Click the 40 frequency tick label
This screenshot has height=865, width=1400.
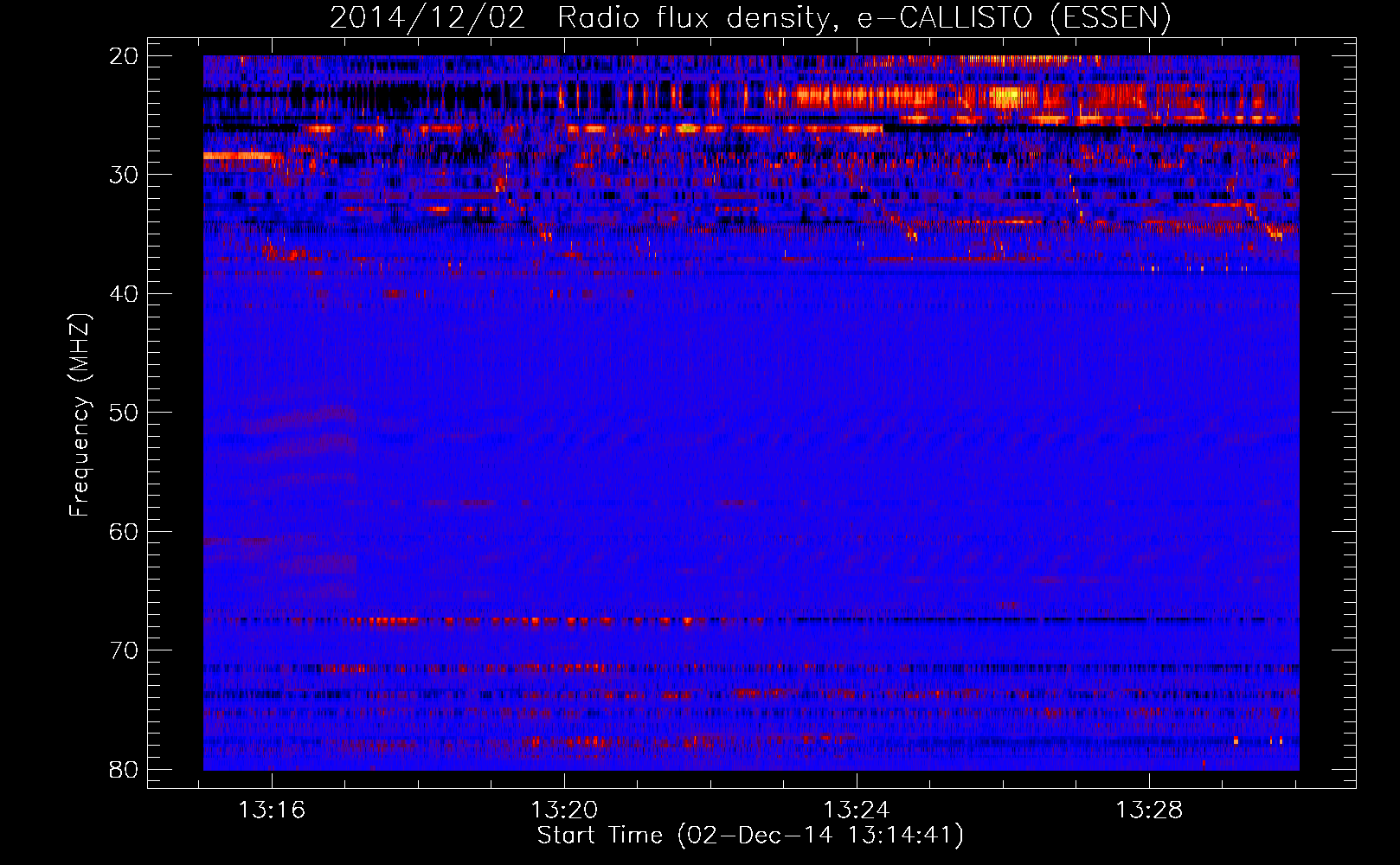click(x=125, y=294)
